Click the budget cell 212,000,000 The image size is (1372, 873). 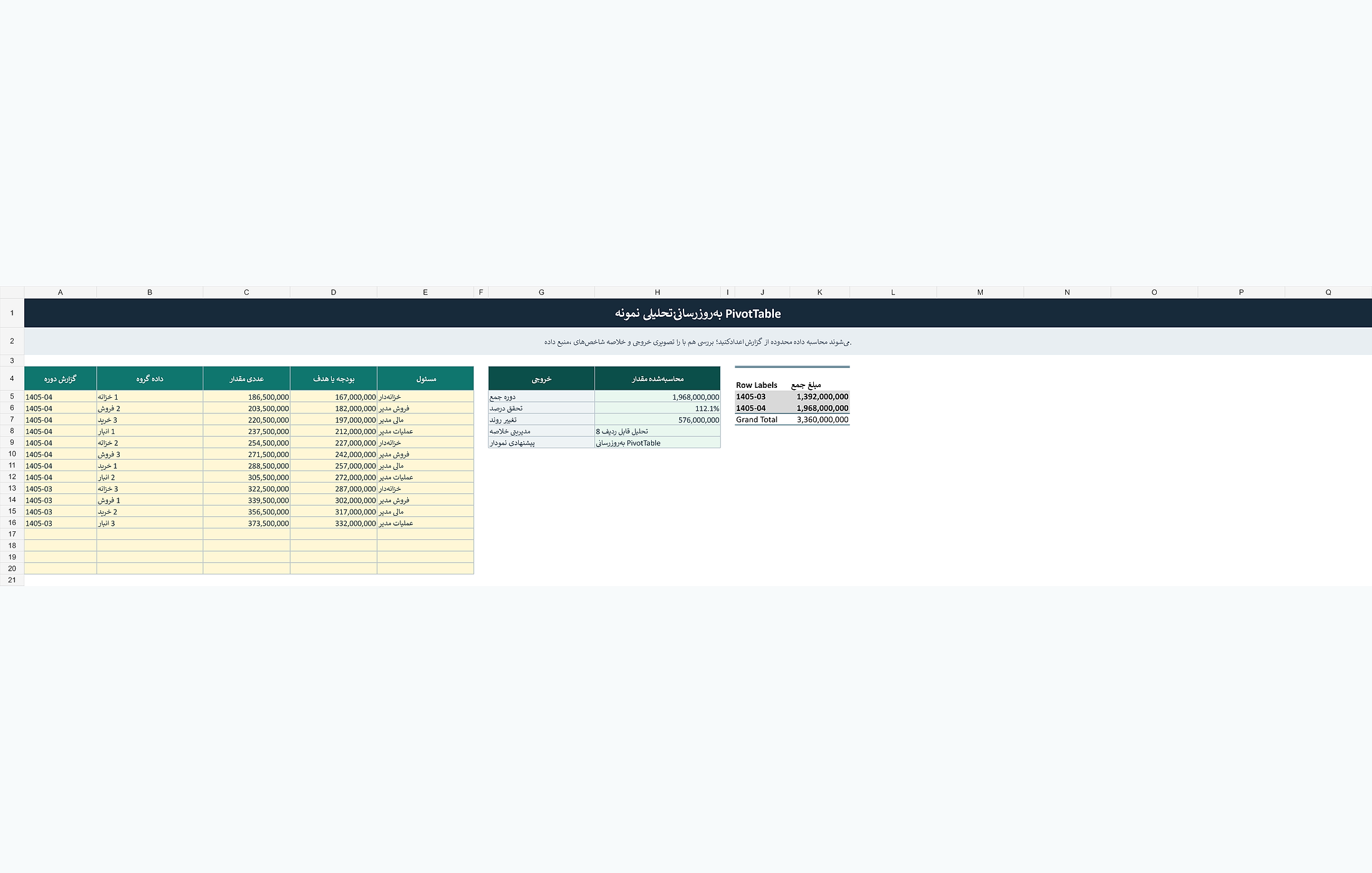pyautogui.click(x=334, y=431)
